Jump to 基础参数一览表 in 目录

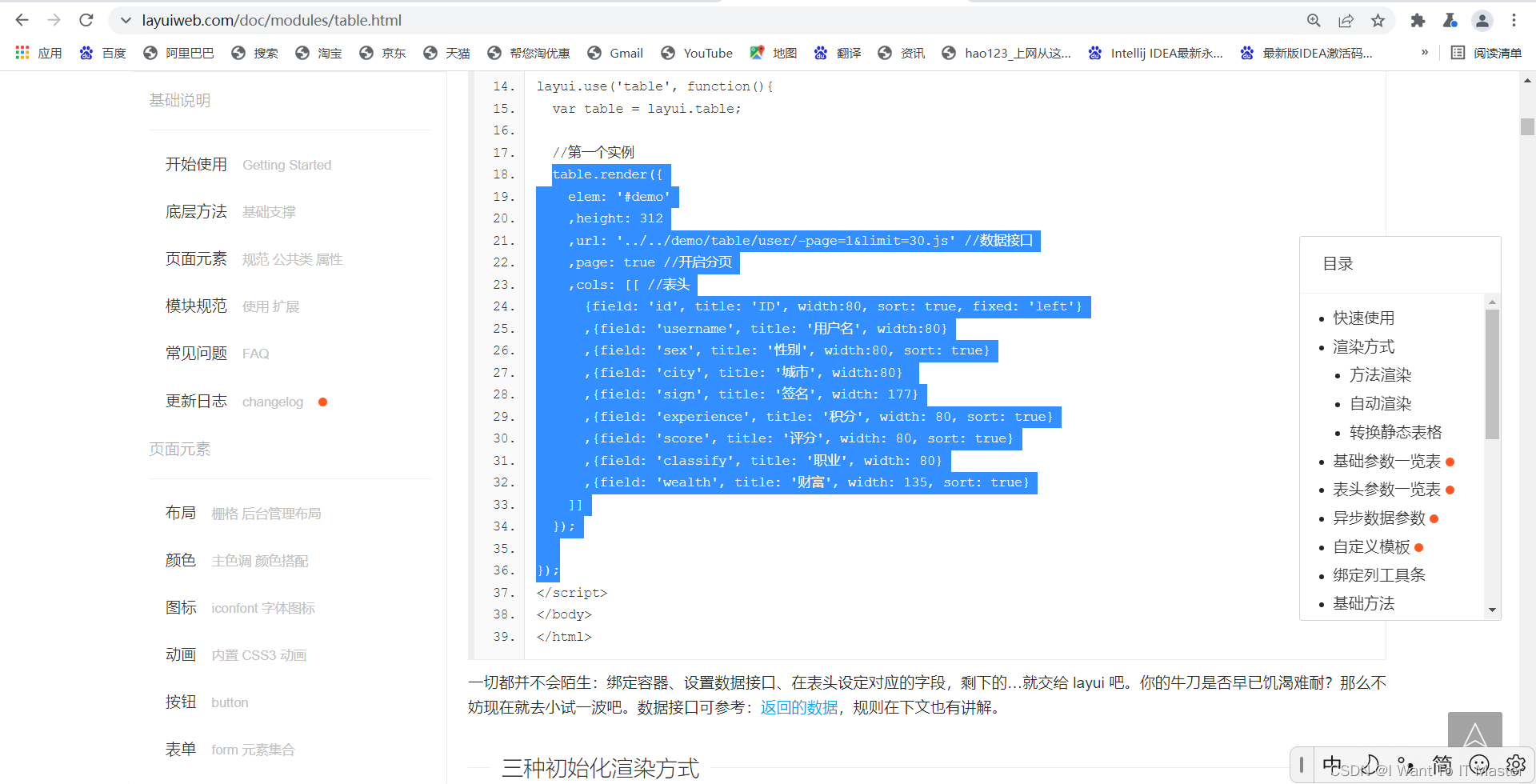pyautogui.click(x=1386, y=462)
